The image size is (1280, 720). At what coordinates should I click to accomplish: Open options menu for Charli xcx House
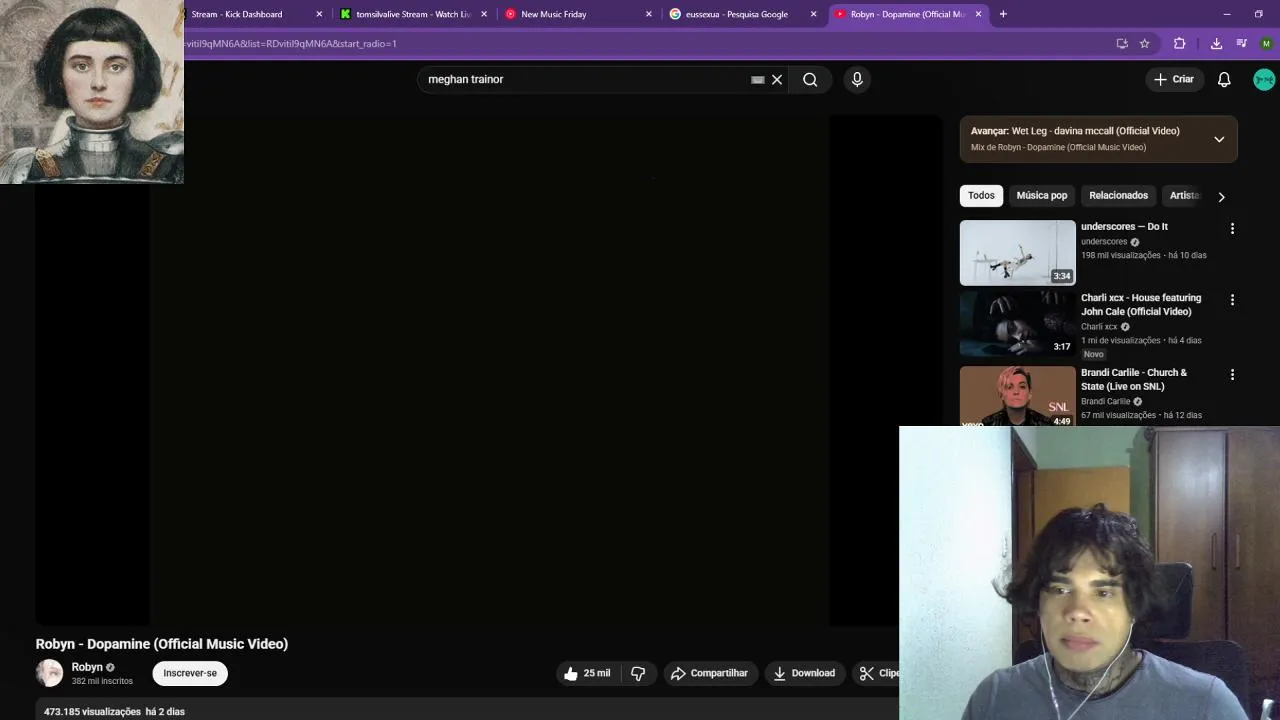(1232, 299)
